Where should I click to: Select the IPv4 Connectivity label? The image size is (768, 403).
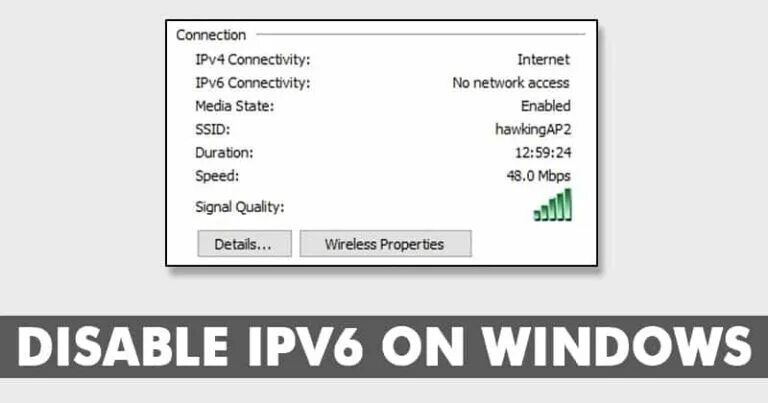(253, 60)
